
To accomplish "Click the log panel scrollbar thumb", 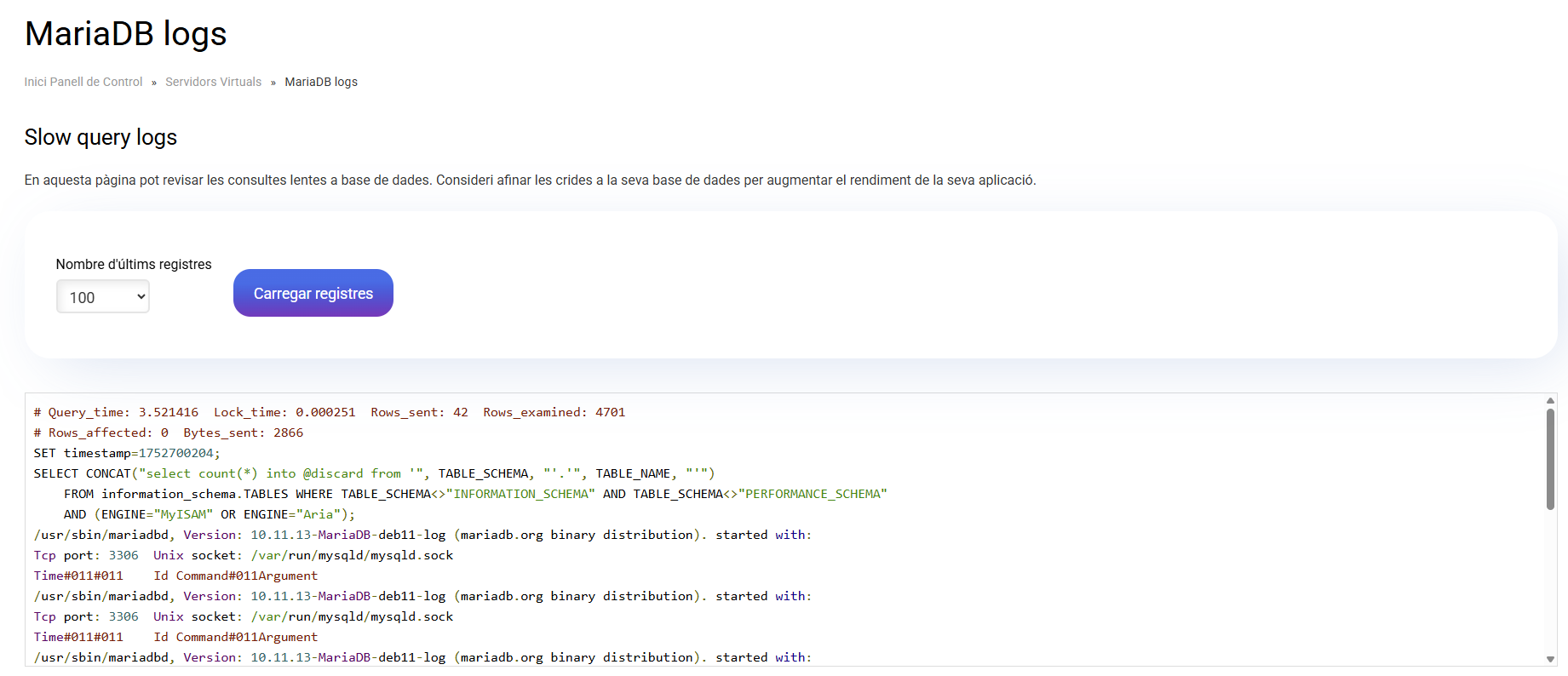I will coord(1550,458).
